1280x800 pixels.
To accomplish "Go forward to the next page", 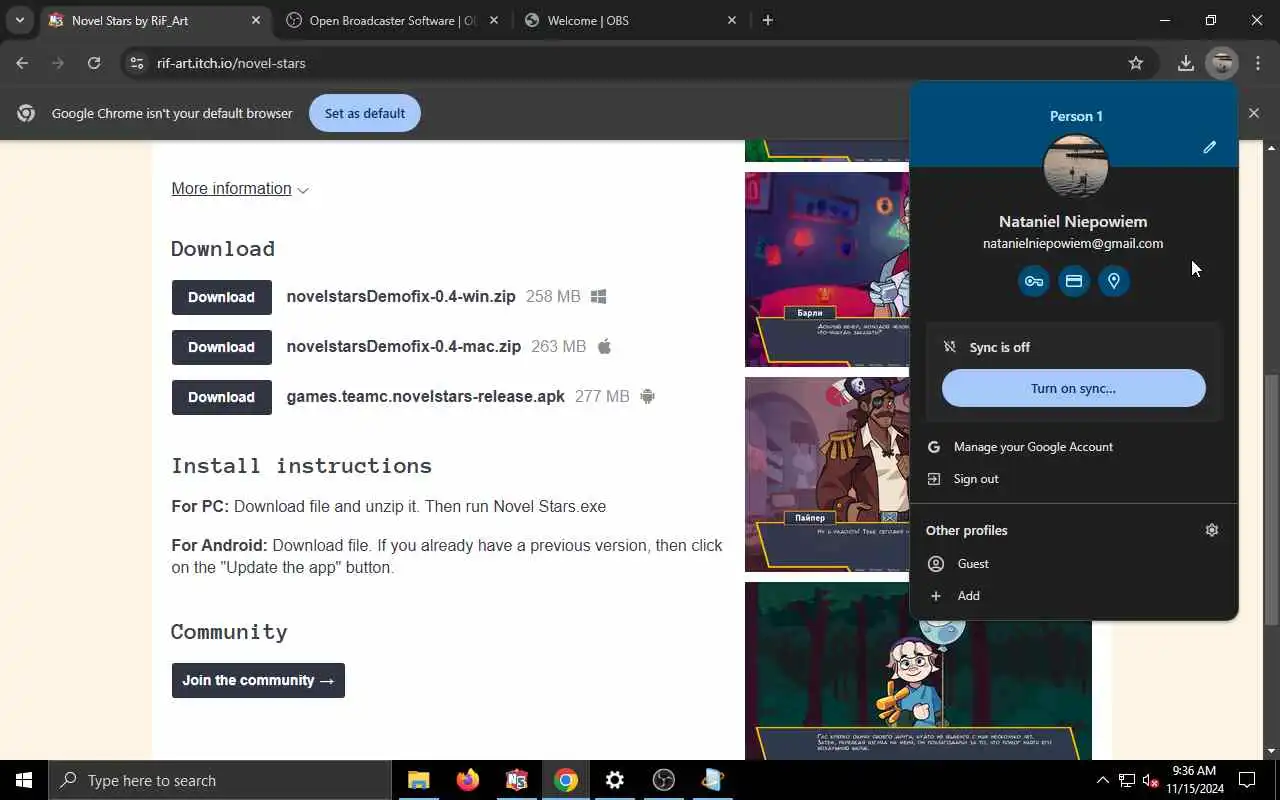I will [x=58, y=63].
